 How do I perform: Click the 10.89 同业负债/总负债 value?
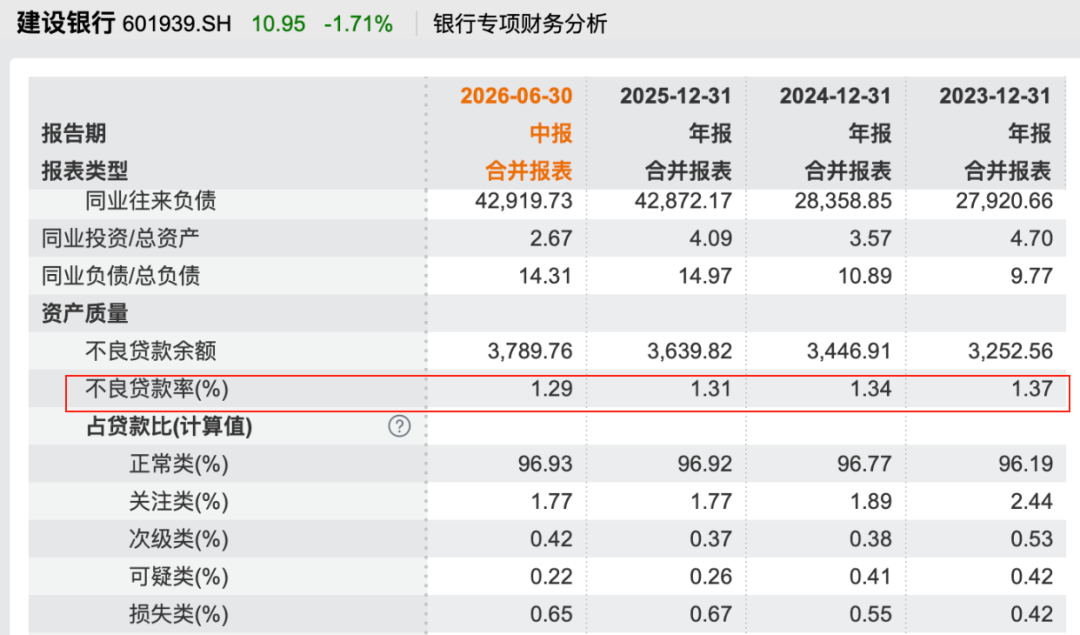865,275
